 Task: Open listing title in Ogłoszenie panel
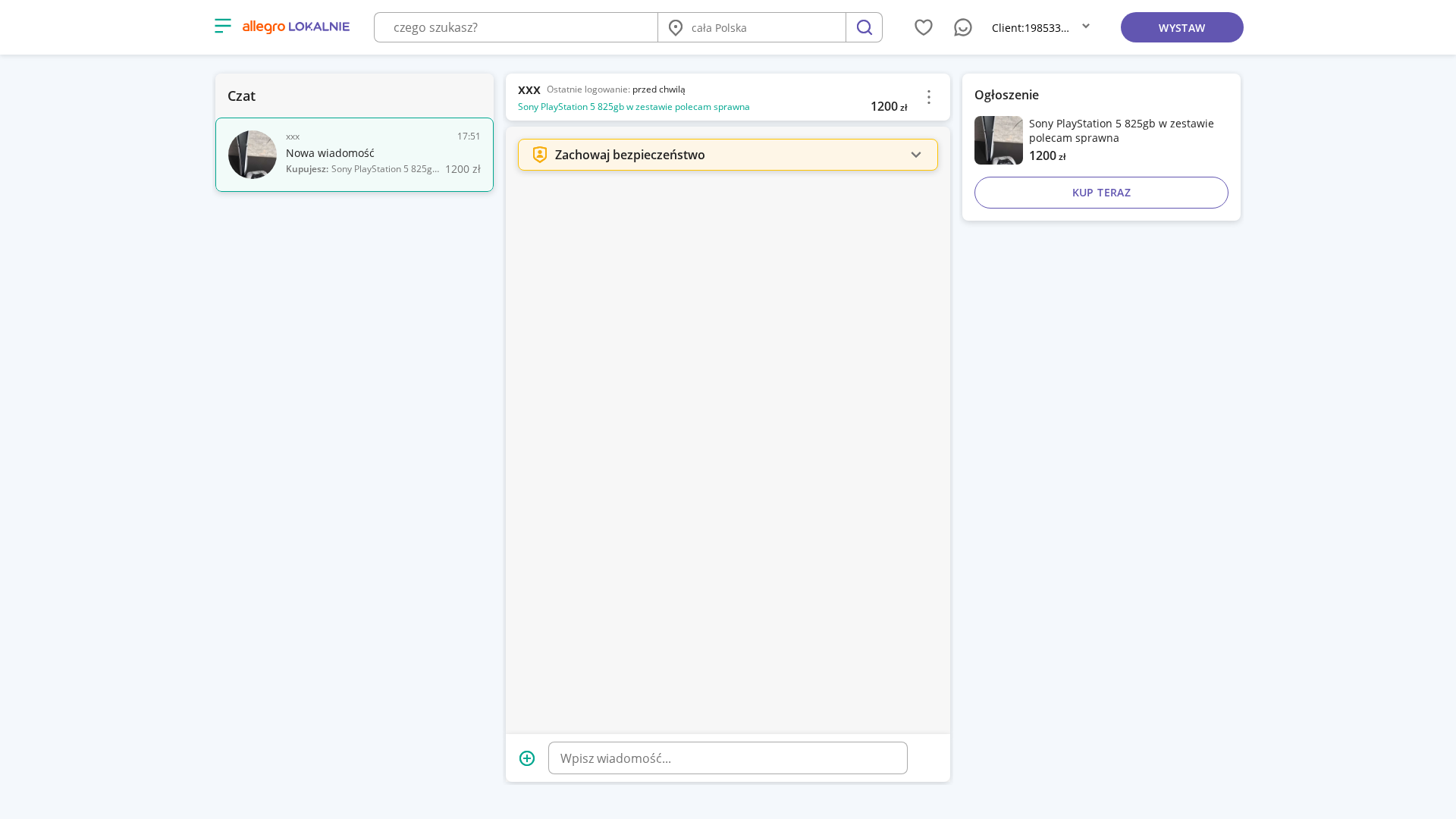(x=1121, y=130)
